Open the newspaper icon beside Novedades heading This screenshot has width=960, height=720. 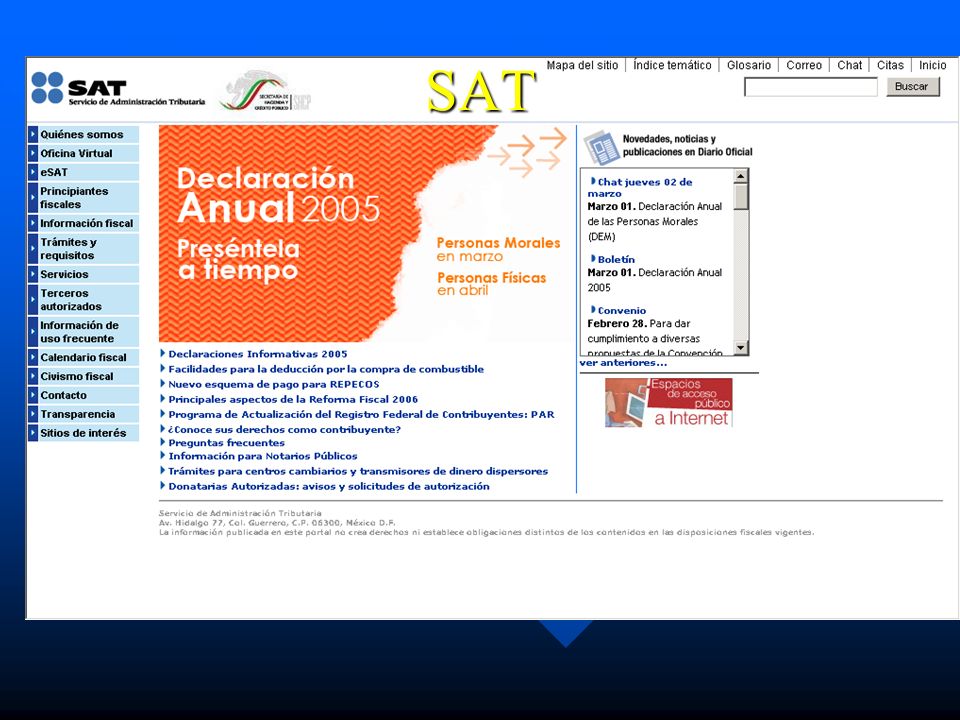click(x=601, y=147)
